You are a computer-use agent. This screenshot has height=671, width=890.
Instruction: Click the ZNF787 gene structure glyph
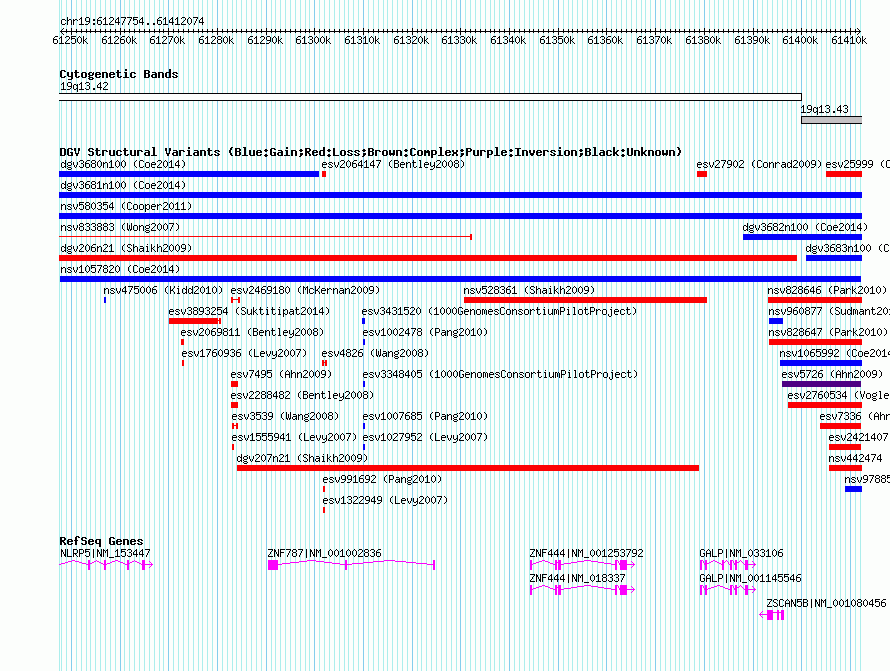click(x=351, y=564)
